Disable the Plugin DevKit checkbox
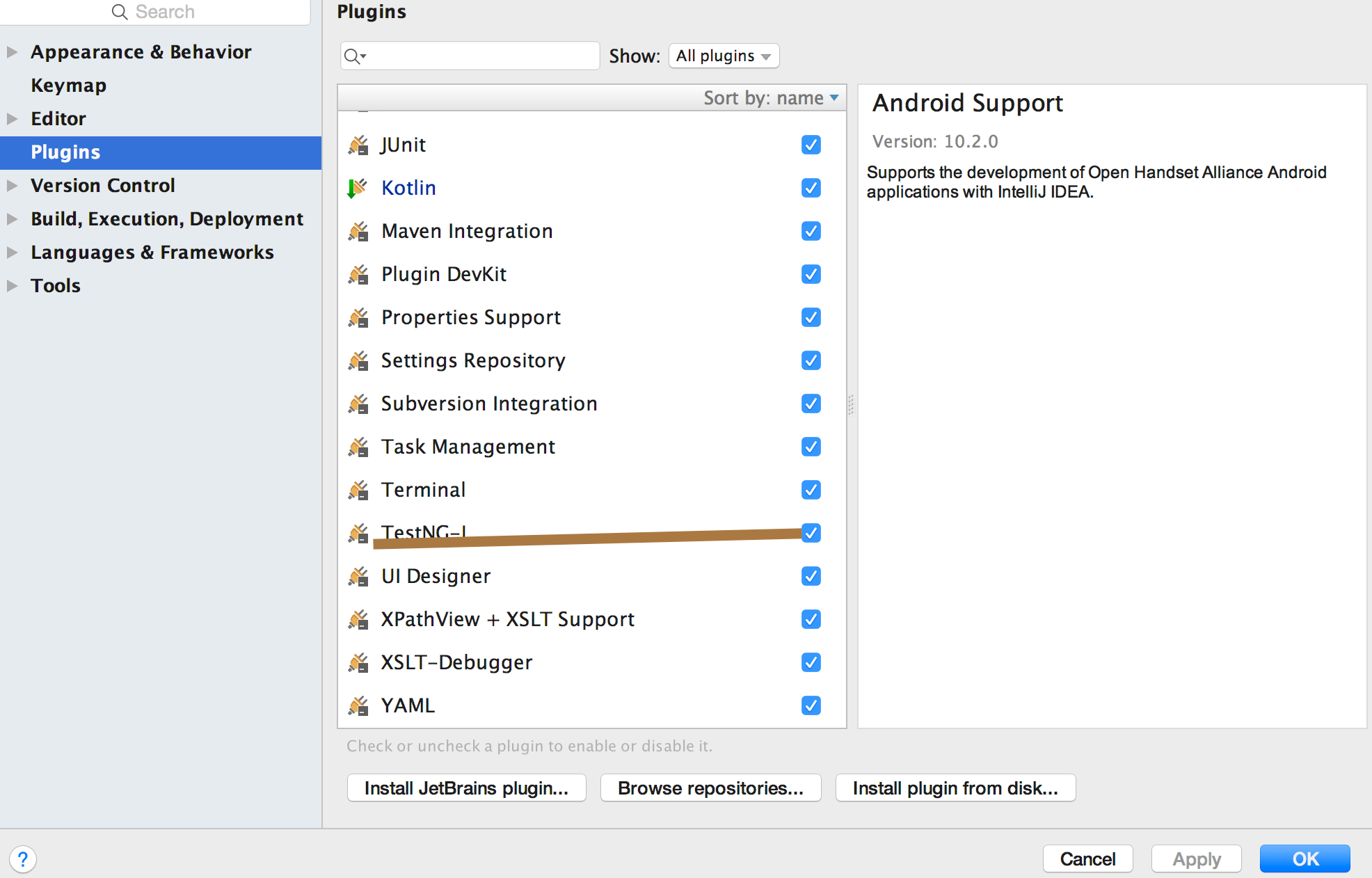The image size is (1372, 878). [x=811, y=274]
